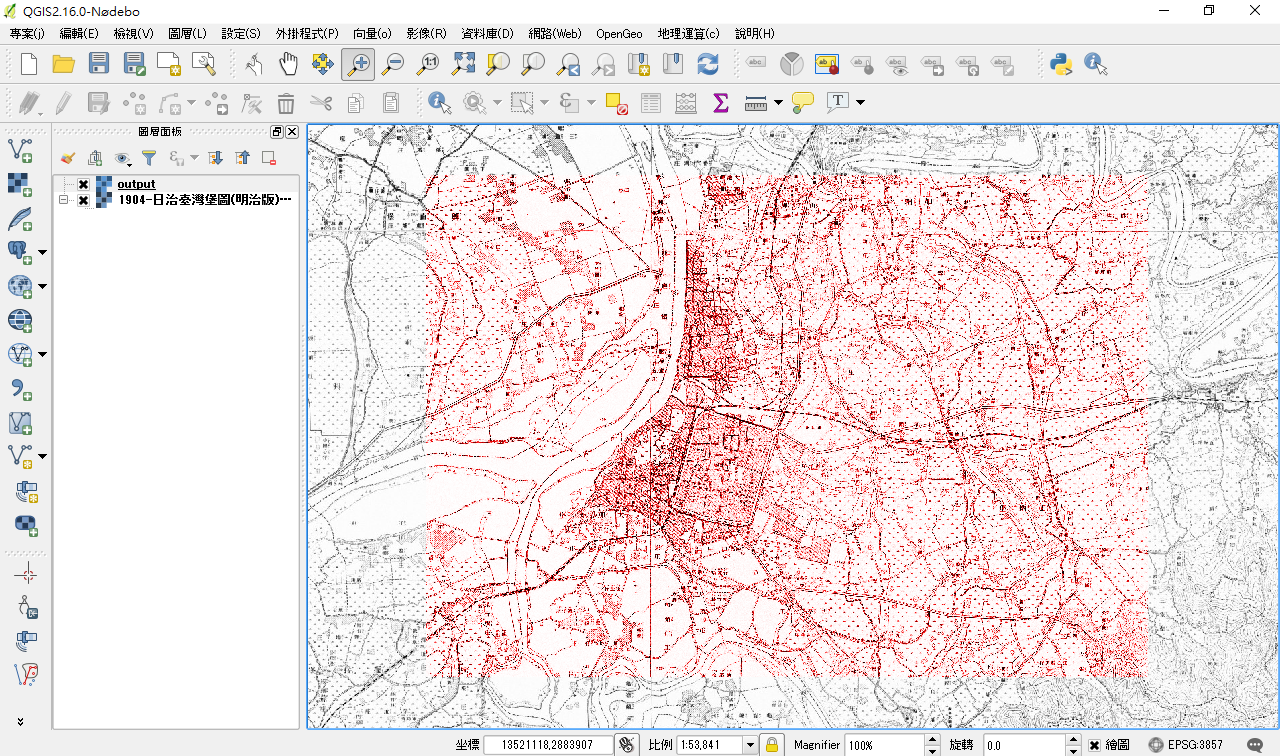Screen dimensions: 1280x756
Task: Open the select features dropdown arrow
Action: point(544,102)
